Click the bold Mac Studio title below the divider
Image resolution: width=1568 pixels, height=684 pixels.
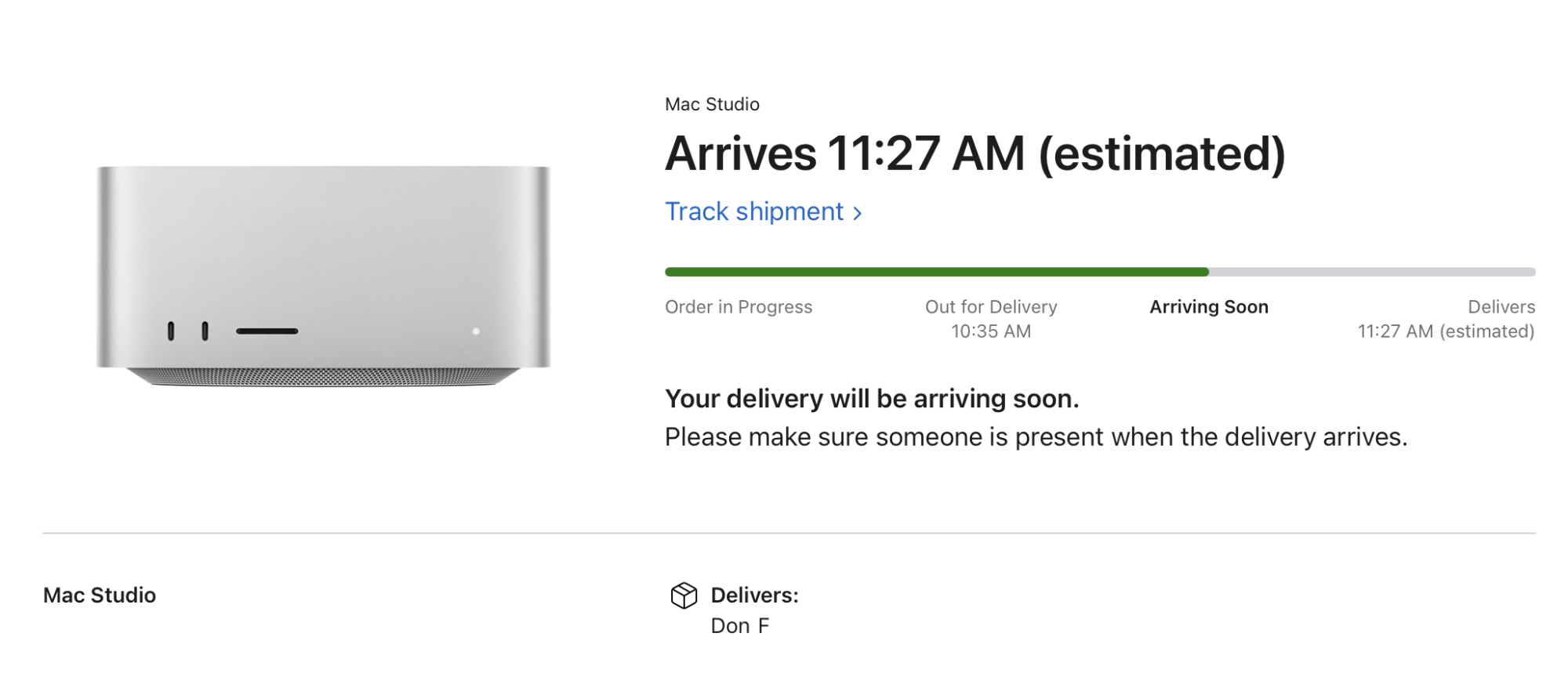100,595
